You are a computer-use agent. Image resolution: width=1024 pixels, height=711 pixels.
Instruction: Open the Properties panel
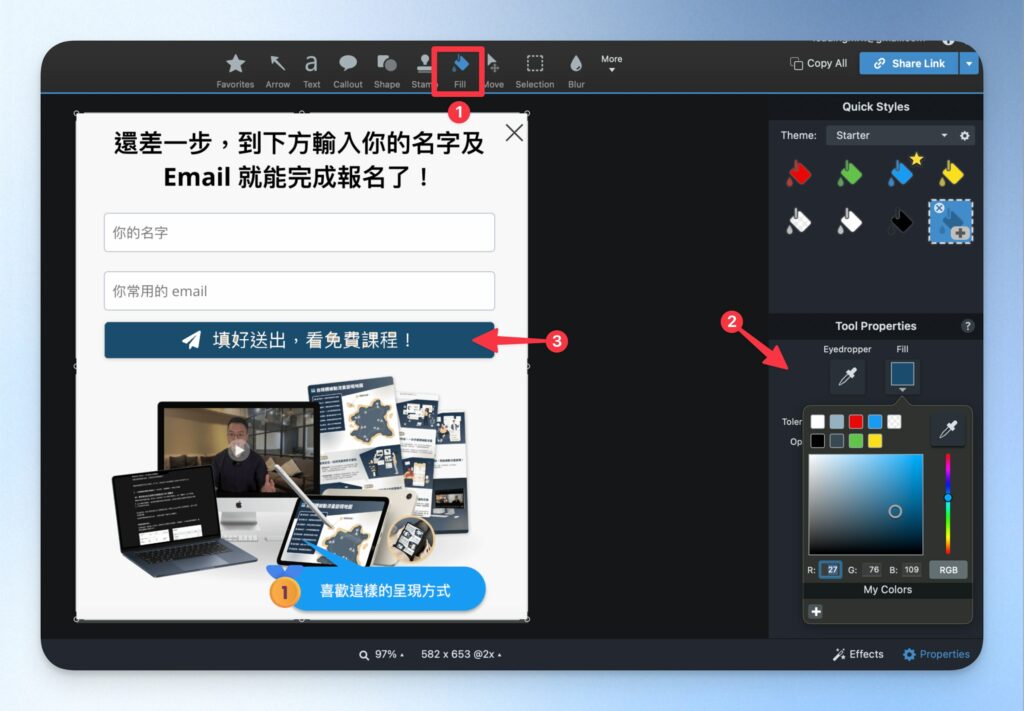point(936,654)
